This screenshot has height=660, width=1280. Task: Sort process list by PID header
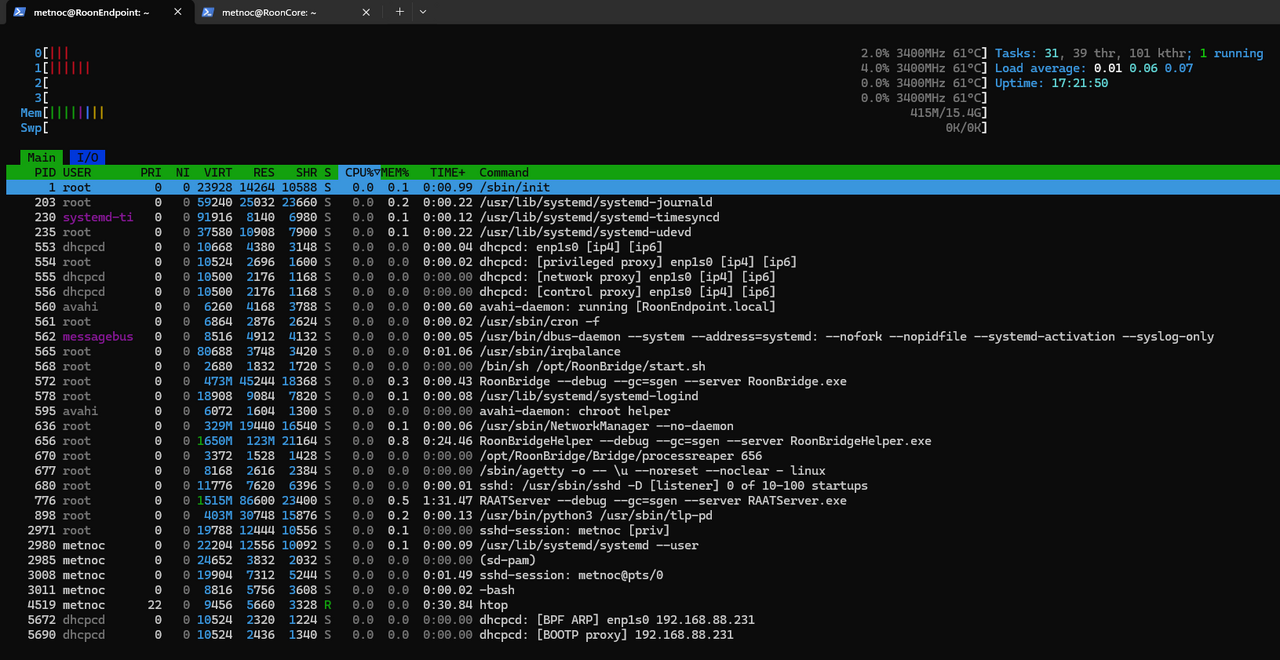(45, 173)
